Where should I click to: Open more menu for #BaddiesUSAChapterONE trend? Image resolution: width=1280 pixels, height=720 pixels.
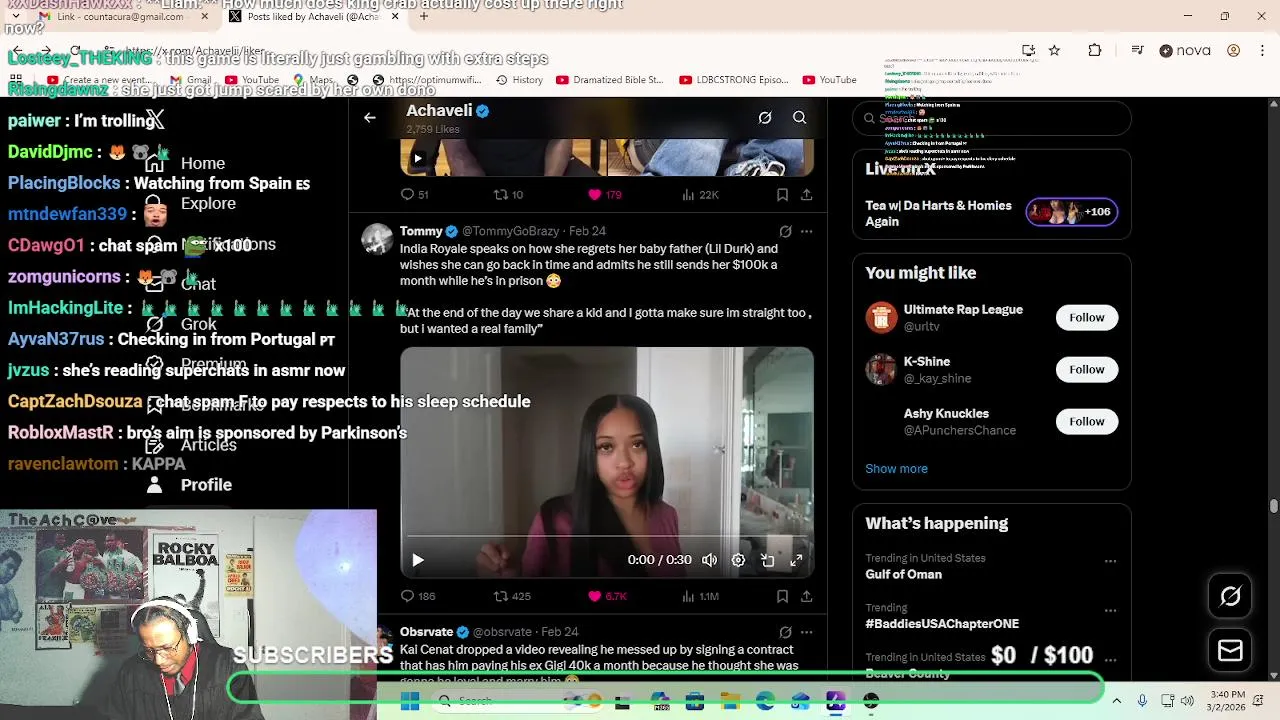(x=1110, y=610)
